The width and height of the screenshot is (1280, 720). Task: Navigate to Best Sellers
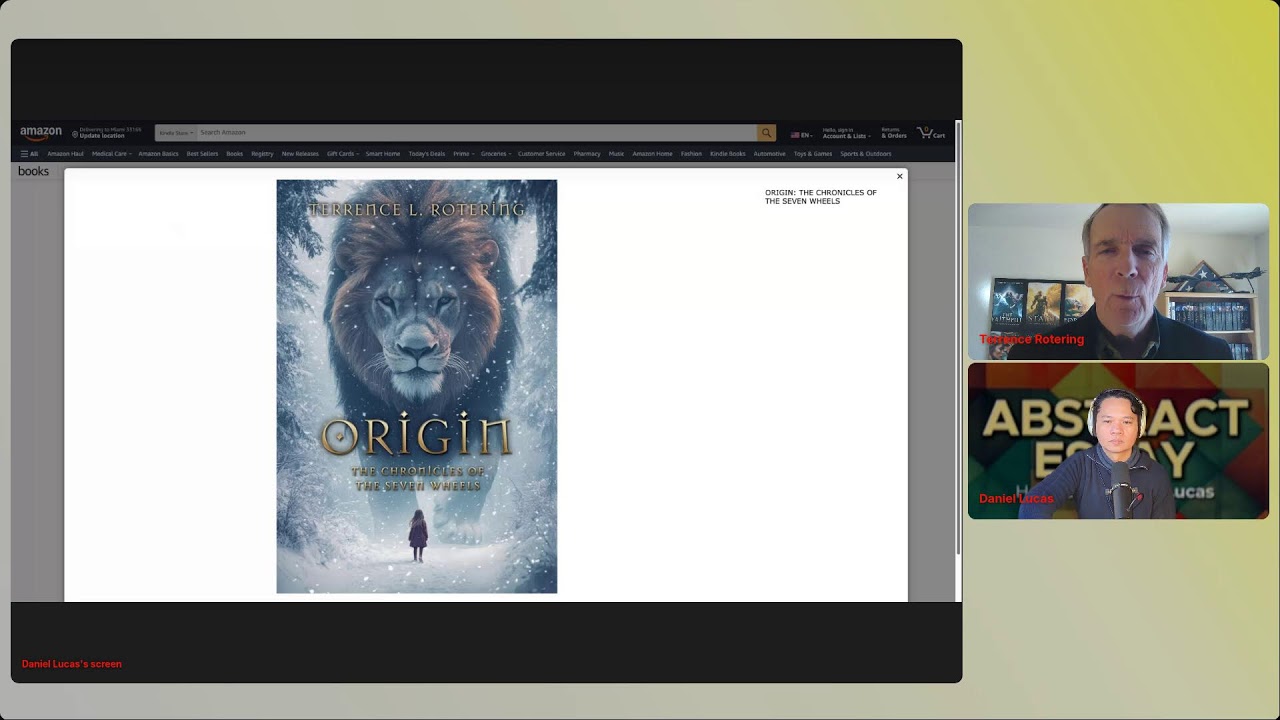[202, 154]
